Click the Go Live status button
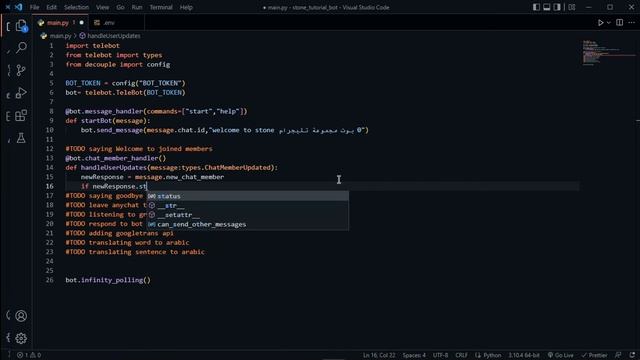Viewport: 640px width, 360px height. (560, 355)
